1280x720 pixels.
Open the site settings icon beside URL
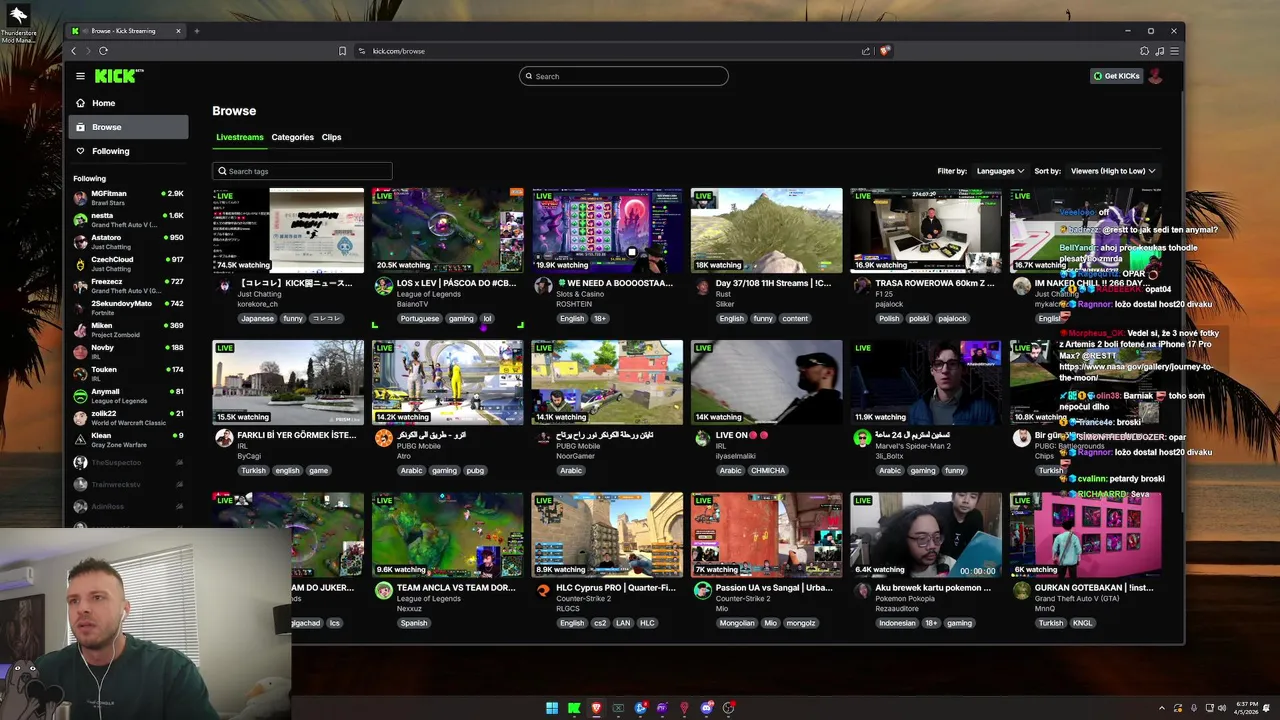point(362,51)
